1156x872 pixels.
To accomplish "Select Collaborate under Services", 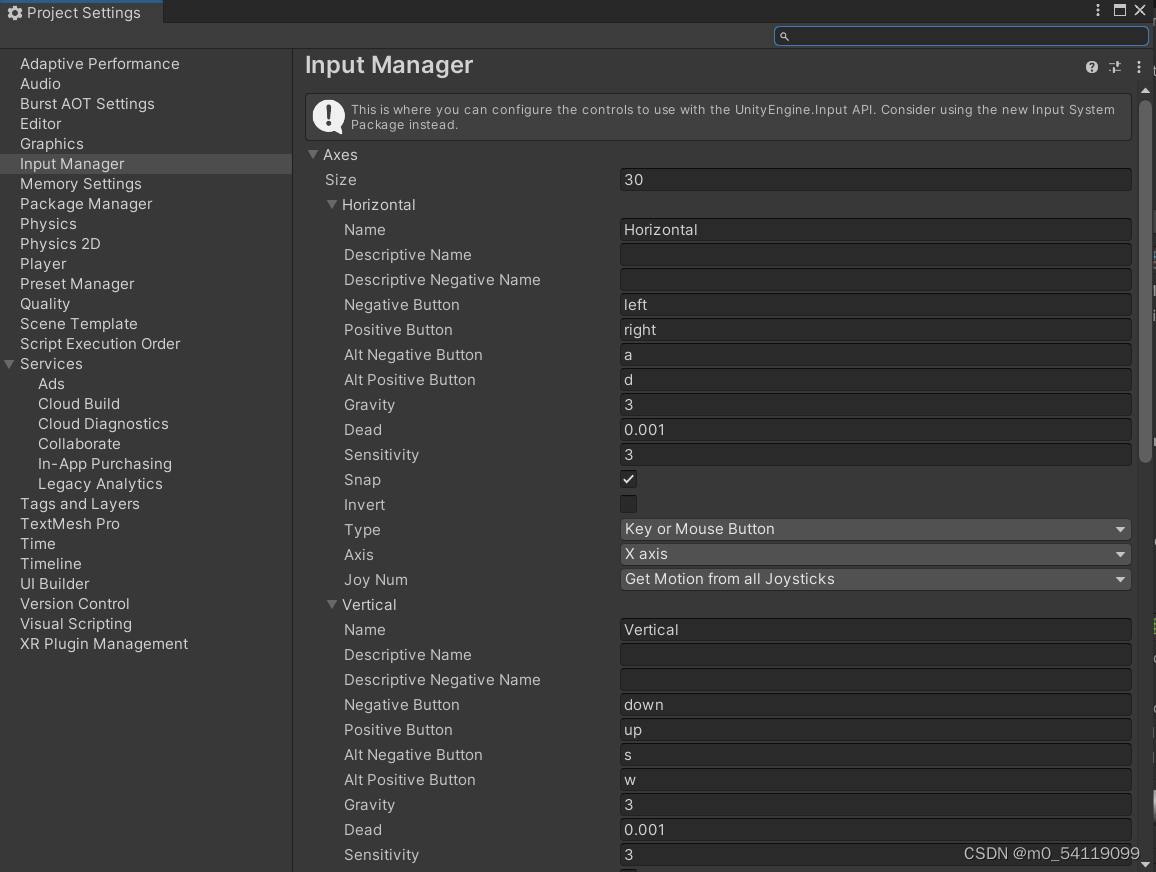I will 79,444.
